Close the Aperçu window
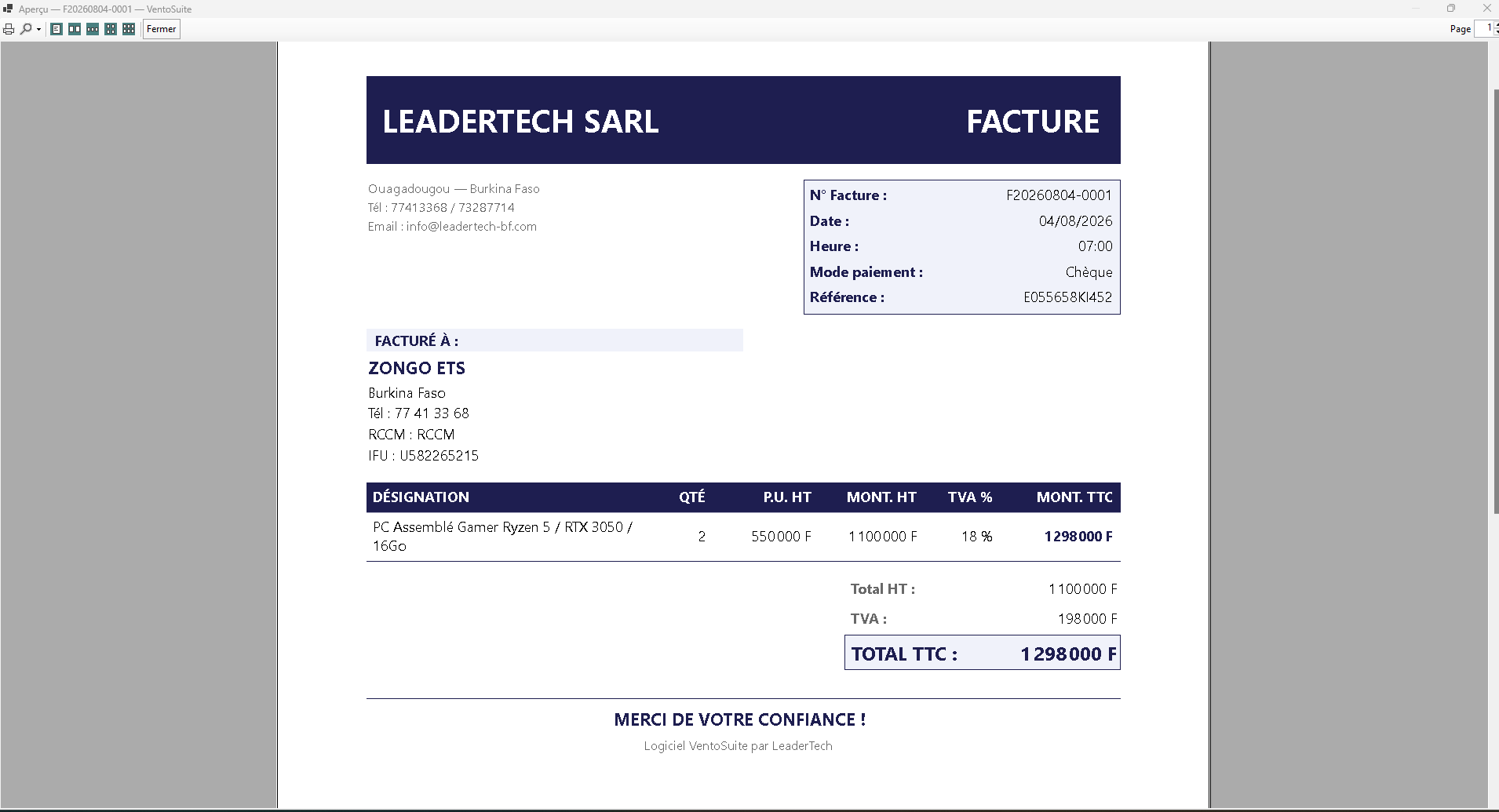The height and width of the screenshot is (812, 1499). click(x=1486, y=8)
